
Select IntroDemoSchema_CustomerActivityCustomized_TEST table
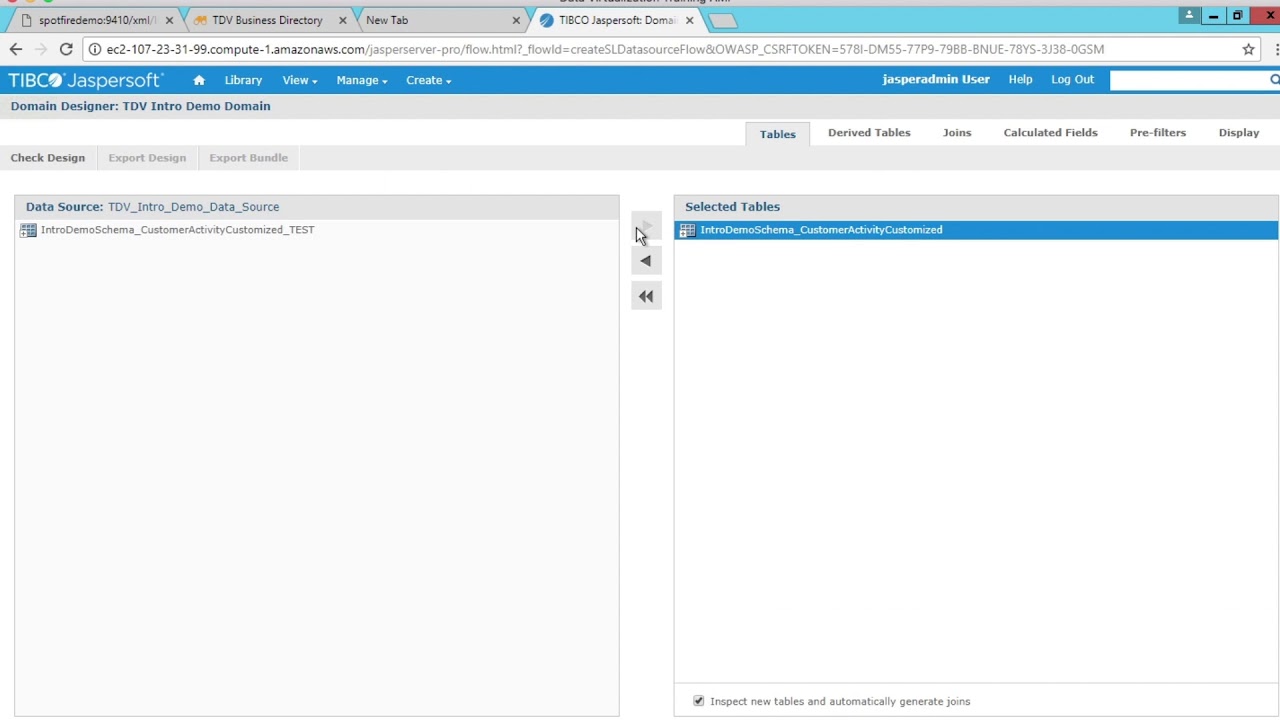(x=317, y=230)
